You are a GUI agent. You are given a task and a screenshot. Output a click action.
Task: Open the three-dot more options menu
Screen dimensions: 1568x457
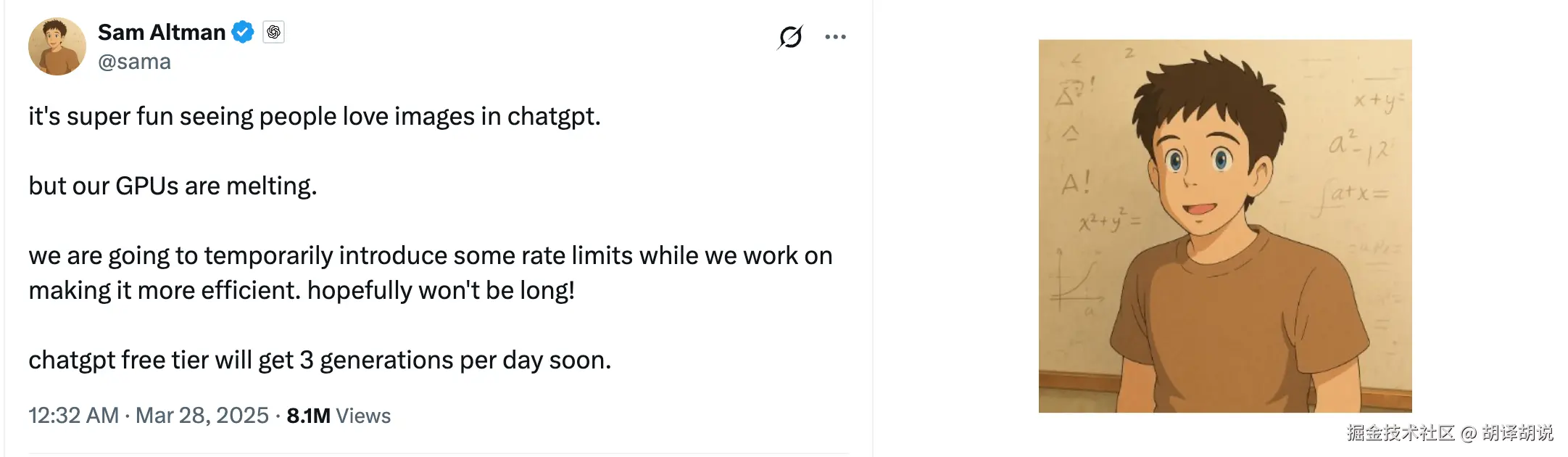(835, 37)
